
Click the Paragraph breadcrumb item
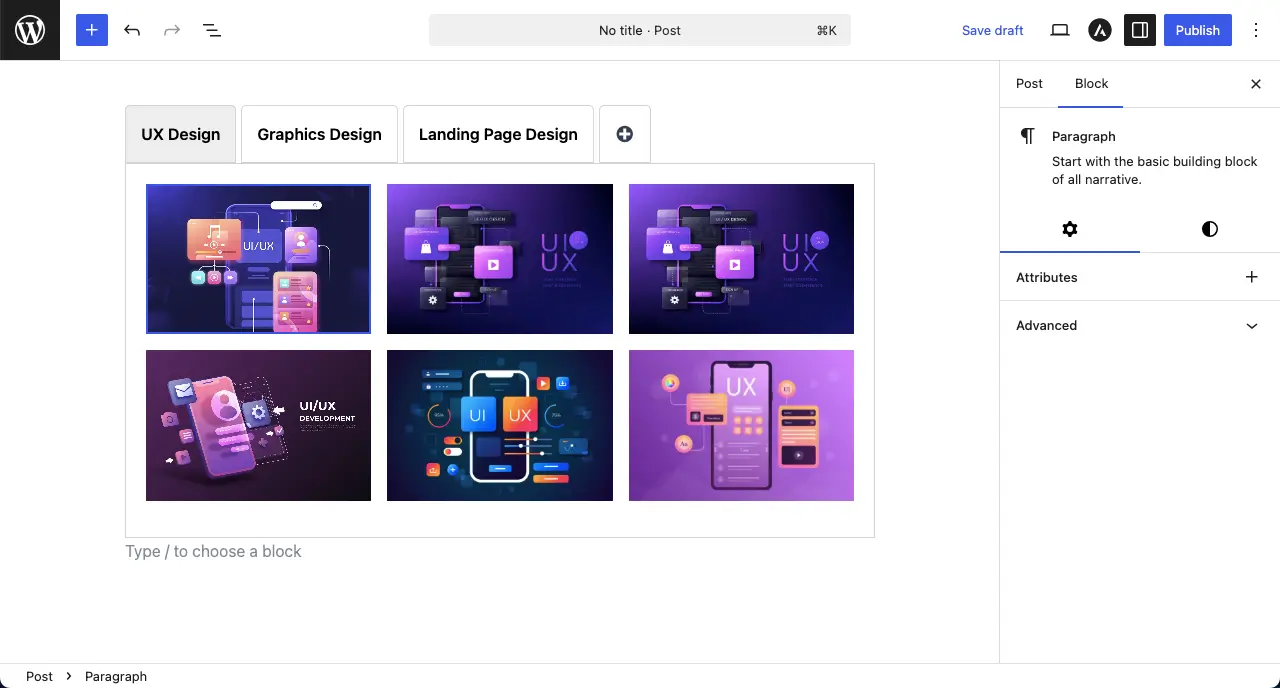(x=116, y=676)
